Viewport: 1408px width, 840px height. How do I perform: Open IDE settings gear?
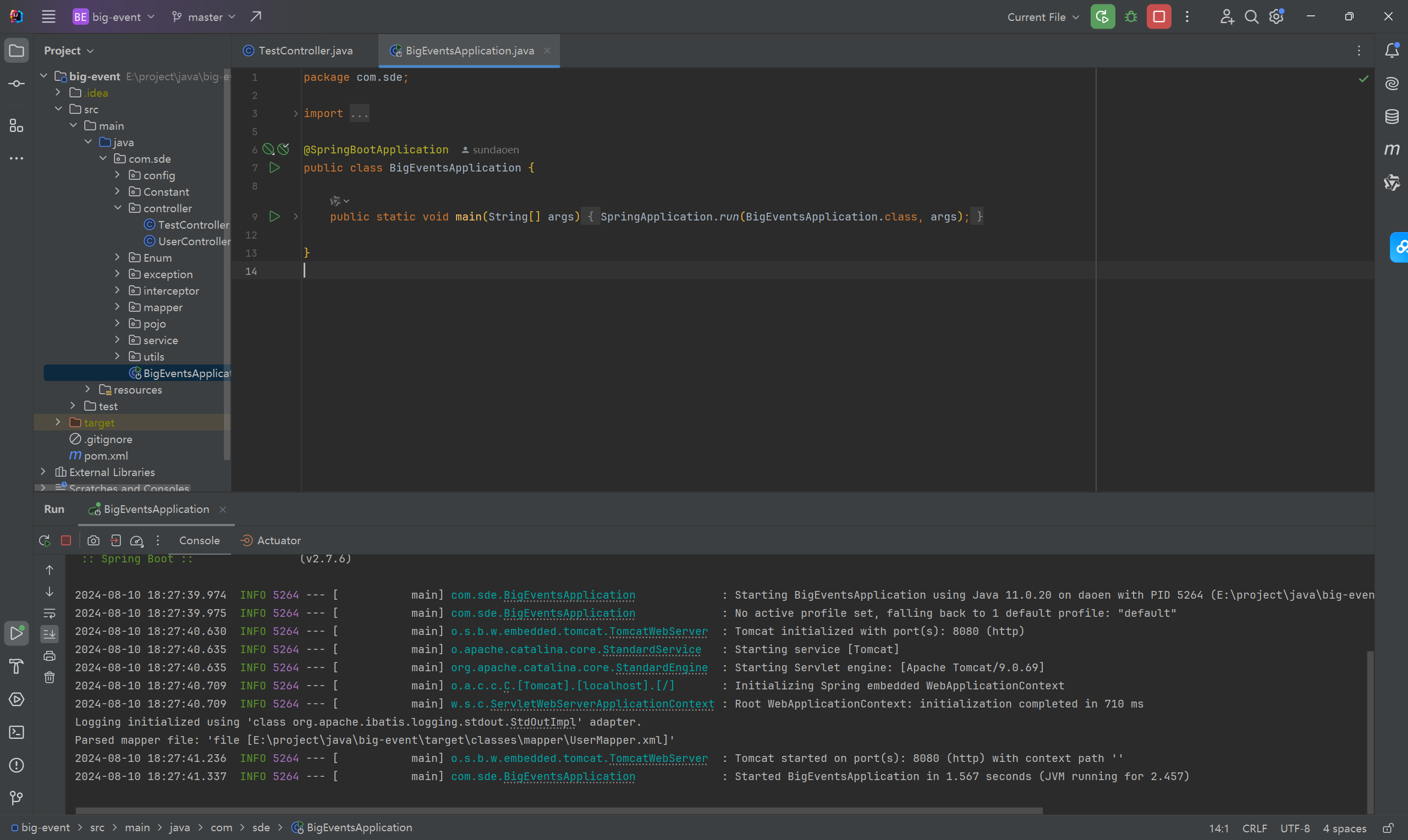(x=1277, y=16)
